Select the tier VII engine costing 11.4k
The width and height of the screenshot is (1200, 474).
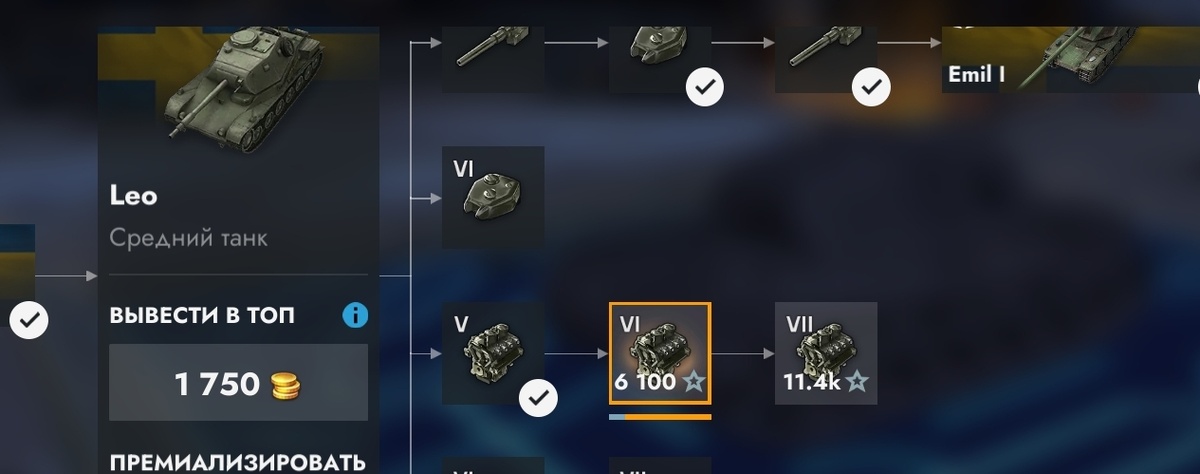(826, 353)
